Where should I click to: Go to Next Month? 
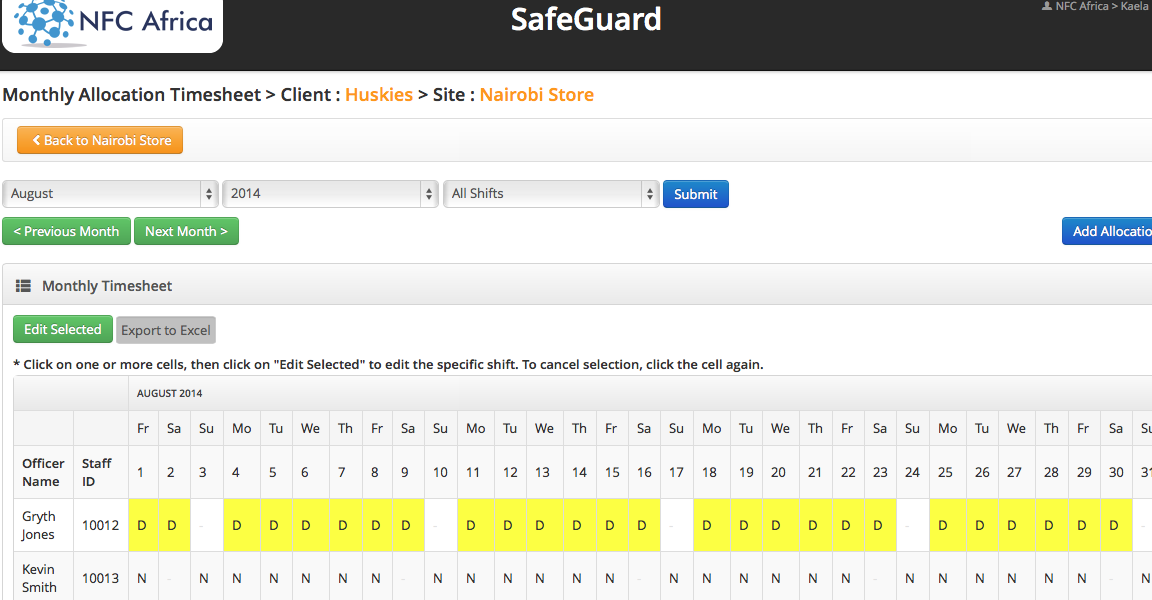point(186,232)
